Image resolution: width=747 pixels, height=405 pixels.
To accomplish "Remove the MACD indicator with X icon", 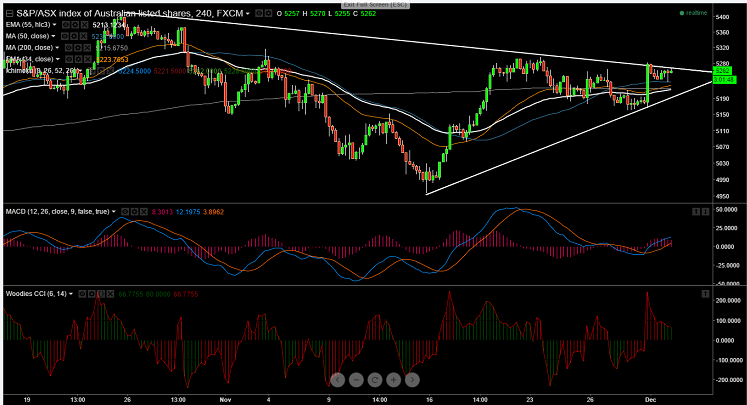I will click(x=144, y=212).
